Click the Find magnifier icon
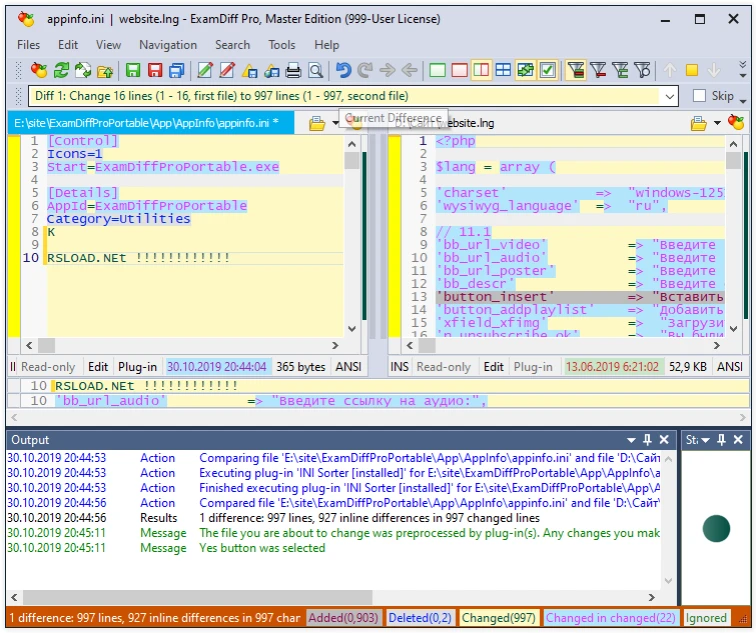This screenshot has height=633, width=756. (315, 71)
